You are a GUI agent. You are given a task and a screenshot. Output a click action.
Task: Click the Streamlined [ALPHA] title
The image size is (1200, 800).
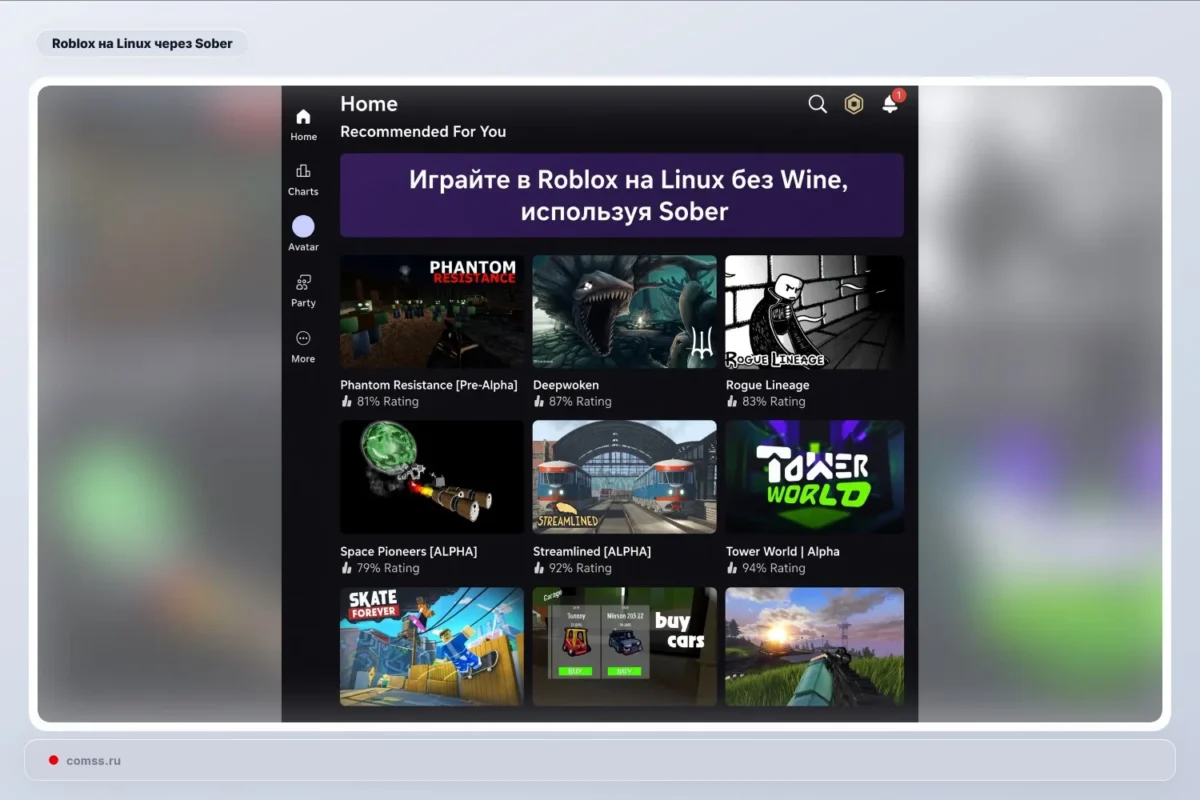[x=592, y=551]
